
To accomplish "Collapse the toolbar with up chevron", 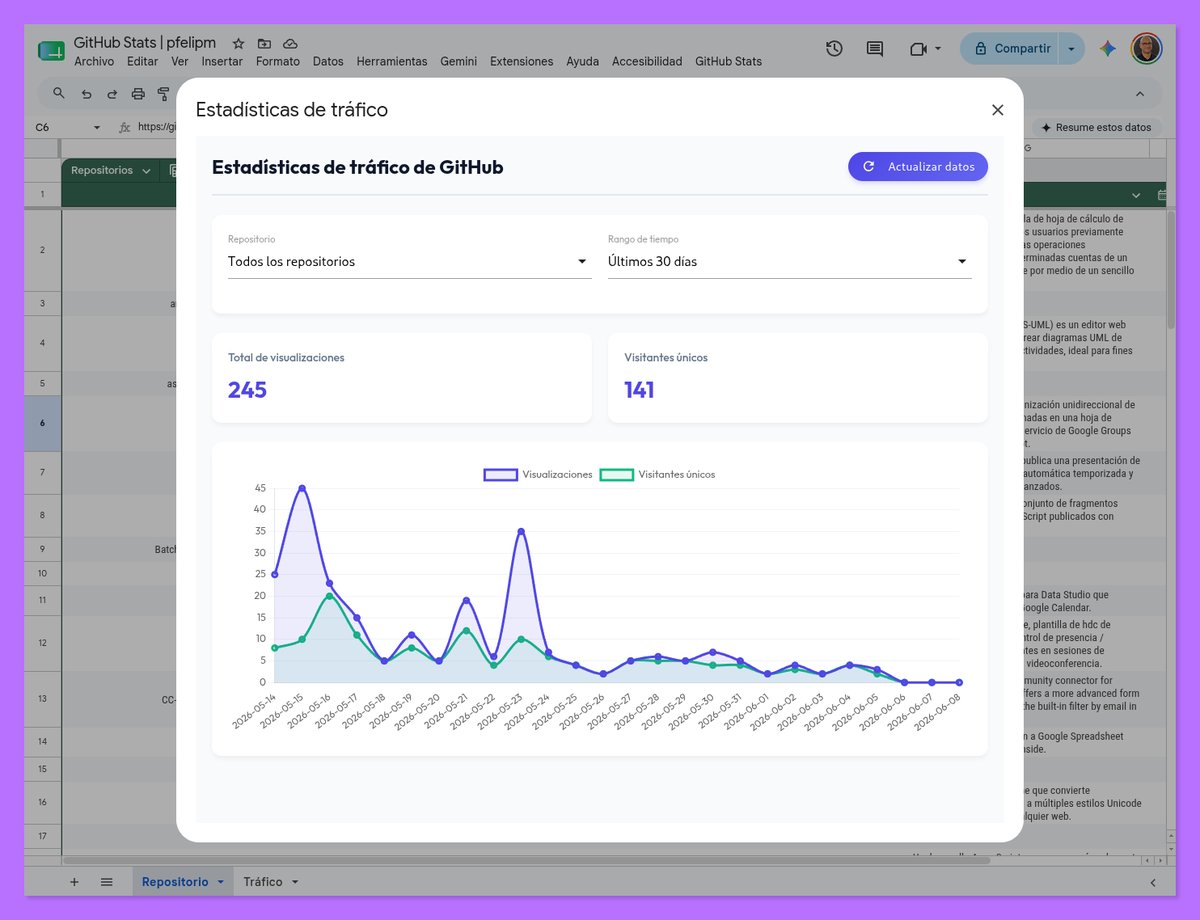I will [1139, 94].
